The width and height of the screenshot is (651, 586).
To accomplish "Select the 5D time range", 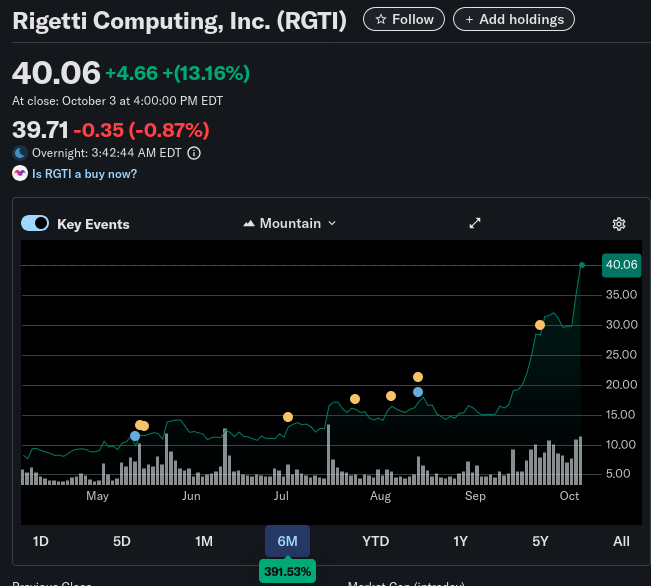I will (122, 541).
